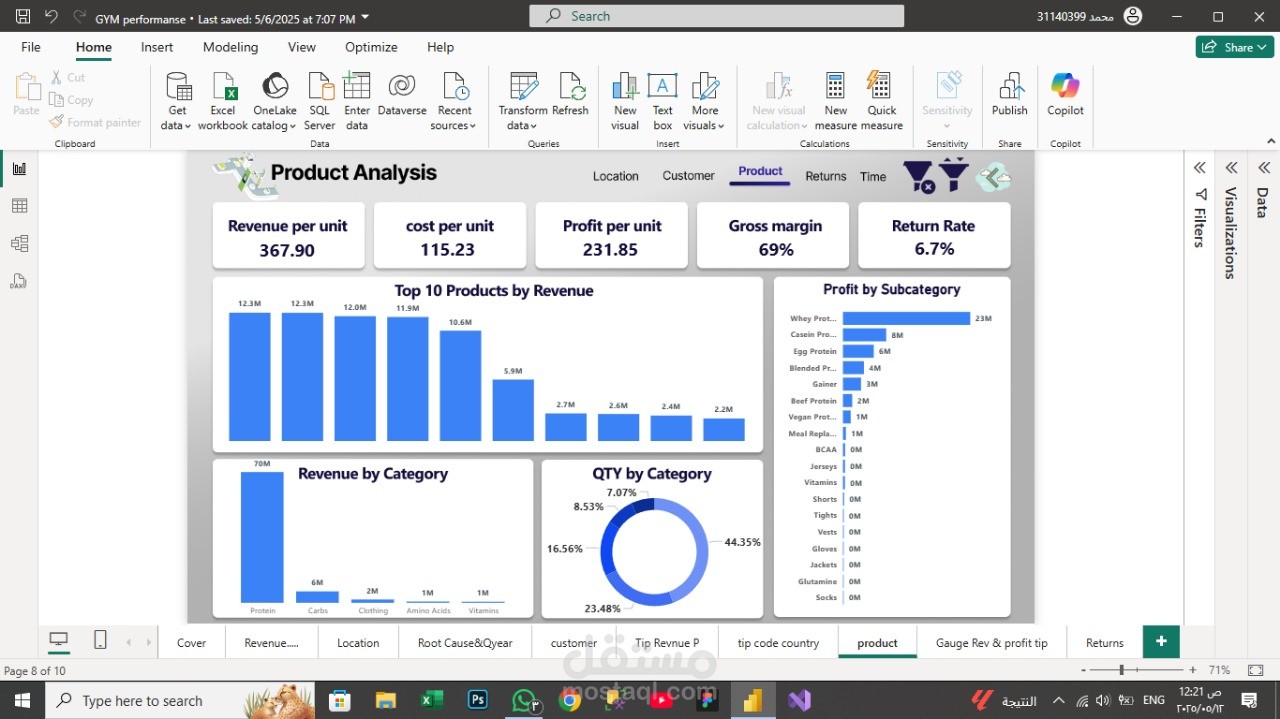Viewport: 1280px width, 719px height.
Task: Insert a Text box
Action: (x=663, y=101)
